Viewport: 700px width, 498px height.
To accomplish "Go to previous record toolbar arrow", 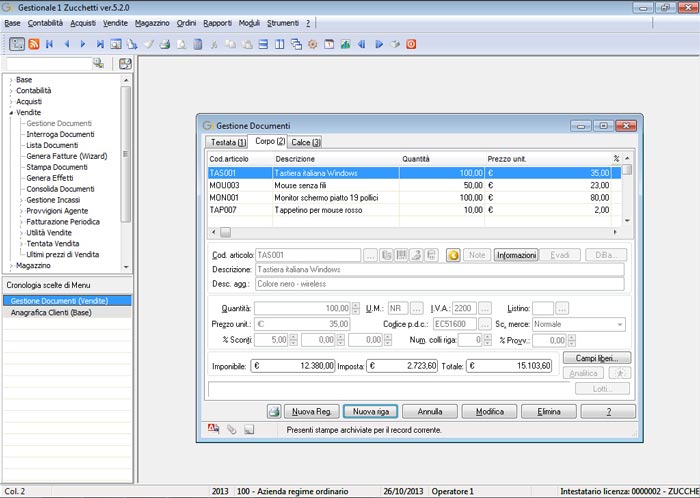I will [x=67, y=44].
